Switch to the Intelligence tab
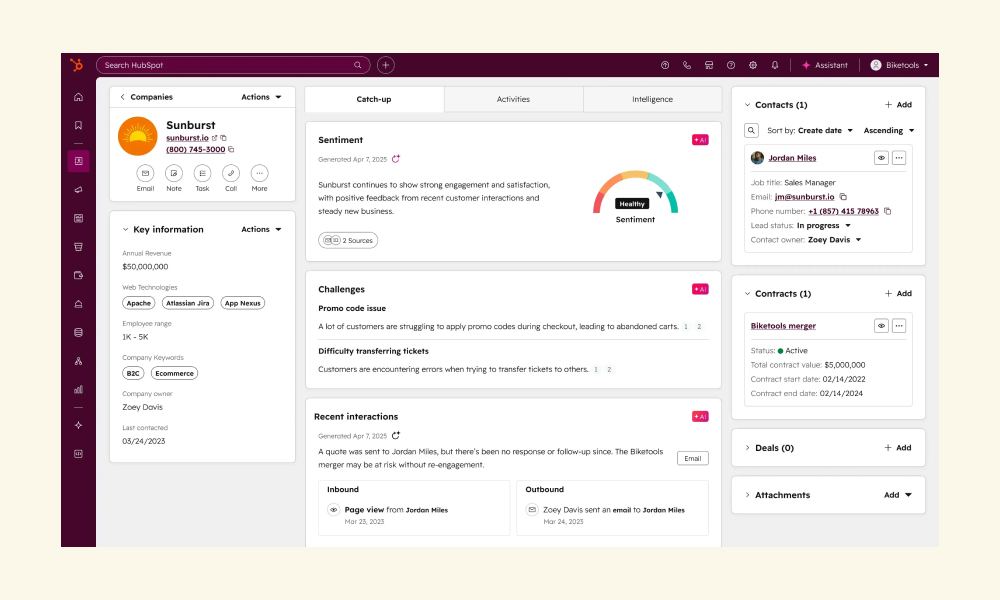 (x=652, y=99)
